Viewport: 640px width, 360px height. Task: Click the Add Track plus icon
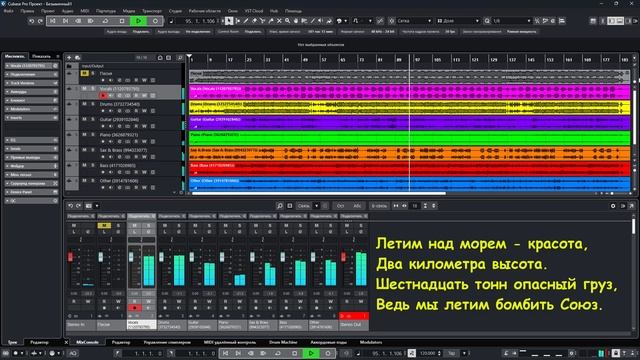pyautogui.click(x=69, y=58)
